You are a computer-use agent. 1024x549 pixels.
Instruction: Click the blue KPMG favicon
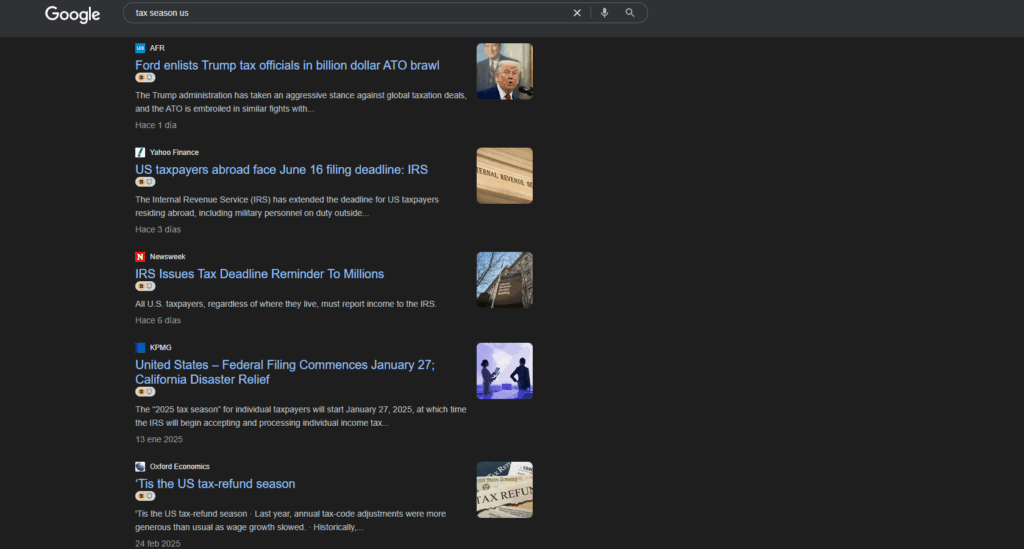pyautogui.click(x=140, y=348)
